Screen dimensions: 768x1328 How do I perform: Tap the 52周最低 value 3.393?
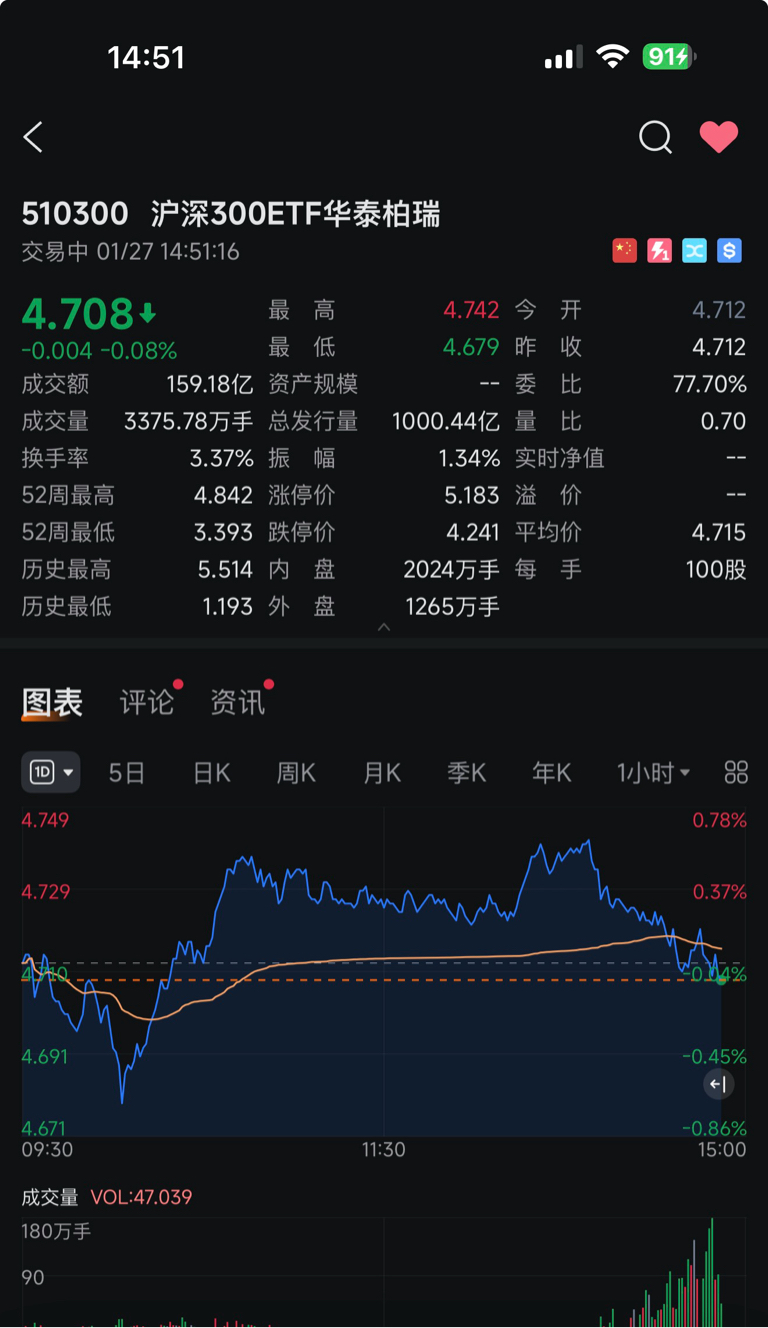pos(225,532)
